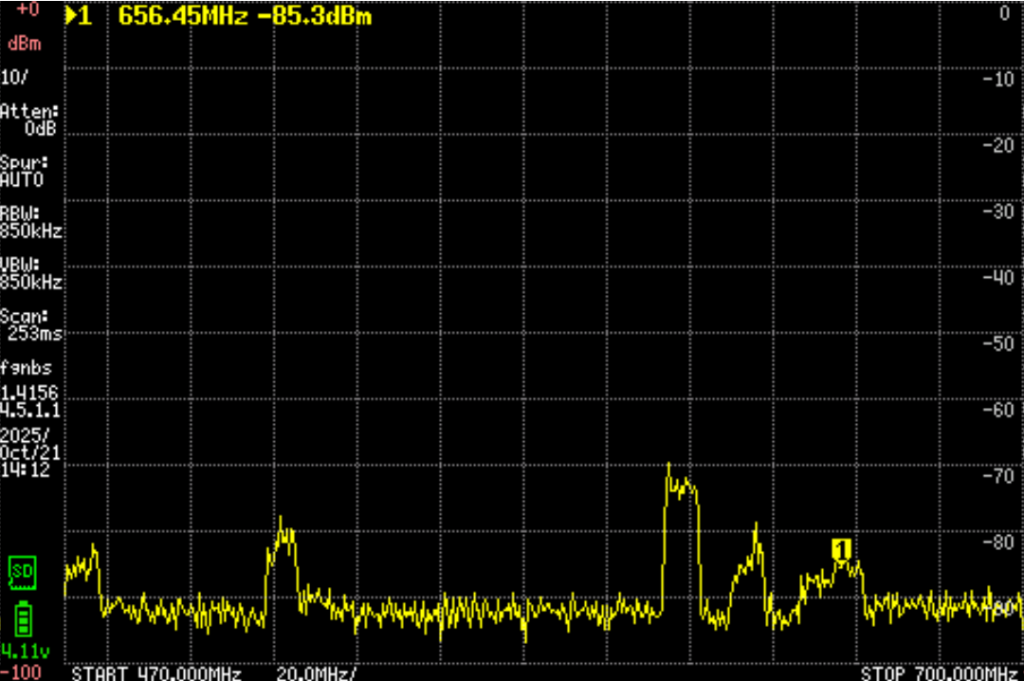This screenshot has width=1024, height=681.
Task: Open the RBW: 850kHz setting
Action: click(x=31, y=222)
